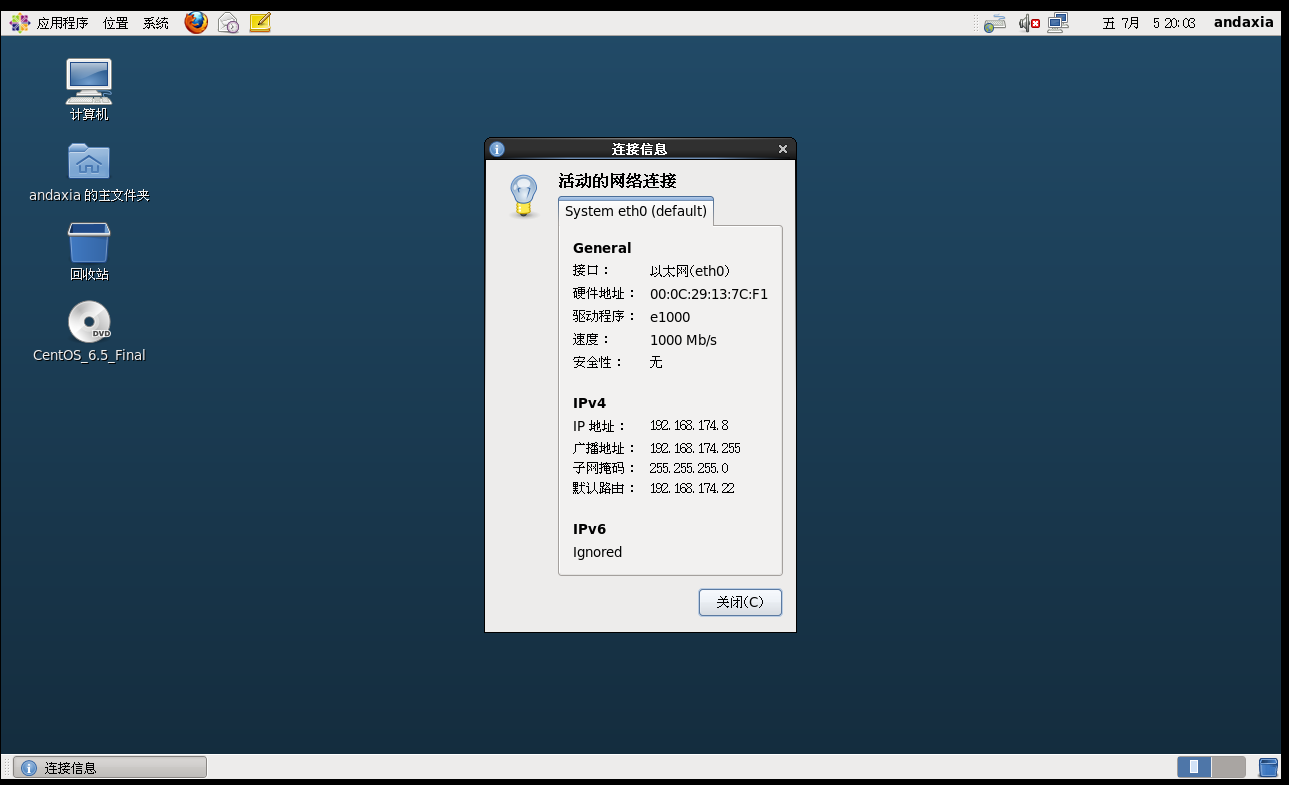Close the 连接信息 dialog with the X

click(783, 149)
